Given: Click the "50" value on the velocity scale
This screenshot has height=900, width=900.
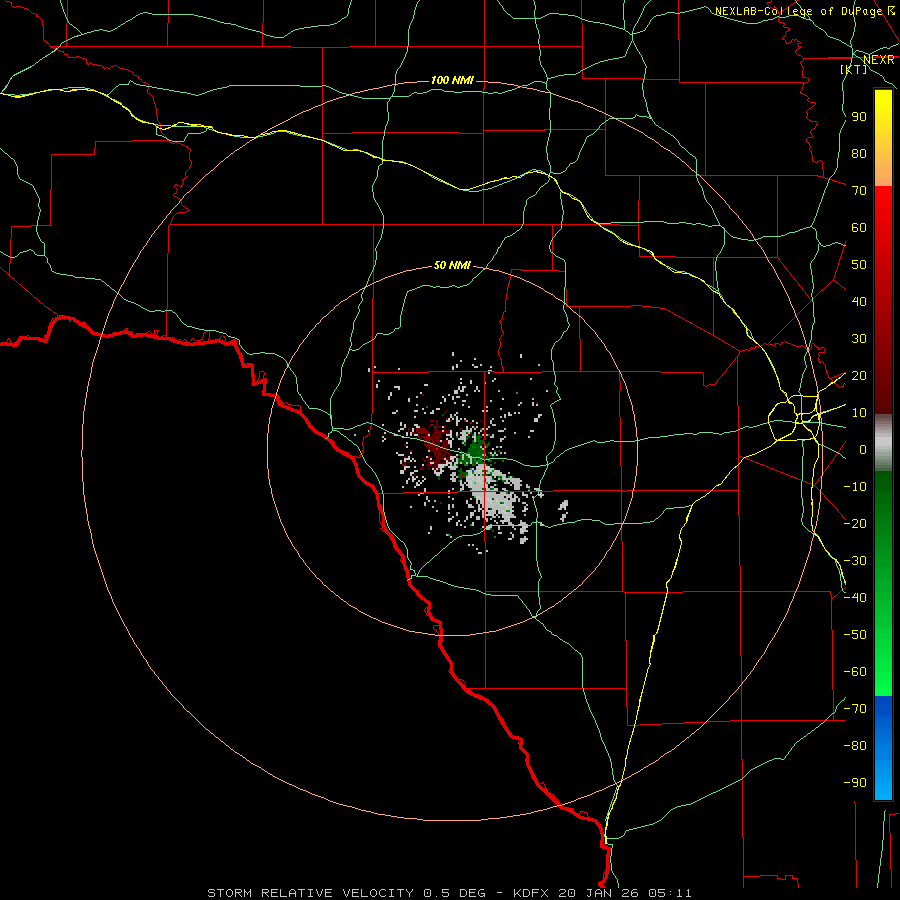Looking at the screenshot, I should click(859, 265).
